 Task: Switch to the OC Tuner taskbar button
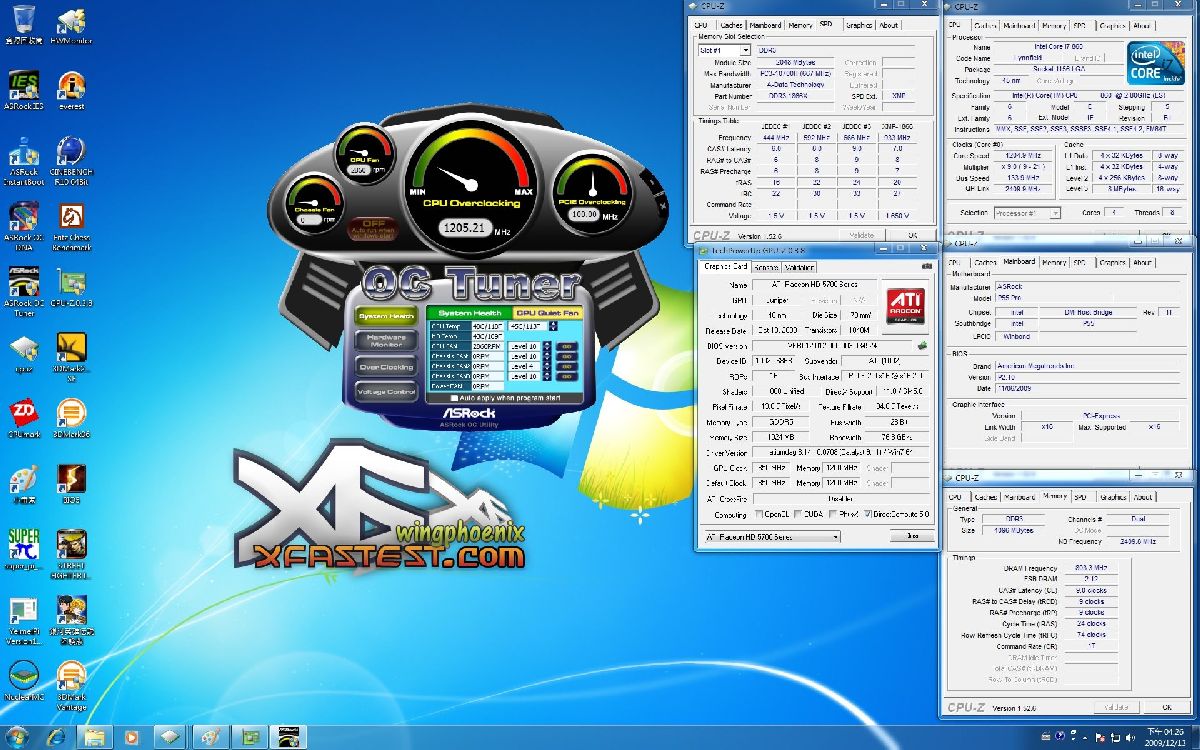(288, 737)
